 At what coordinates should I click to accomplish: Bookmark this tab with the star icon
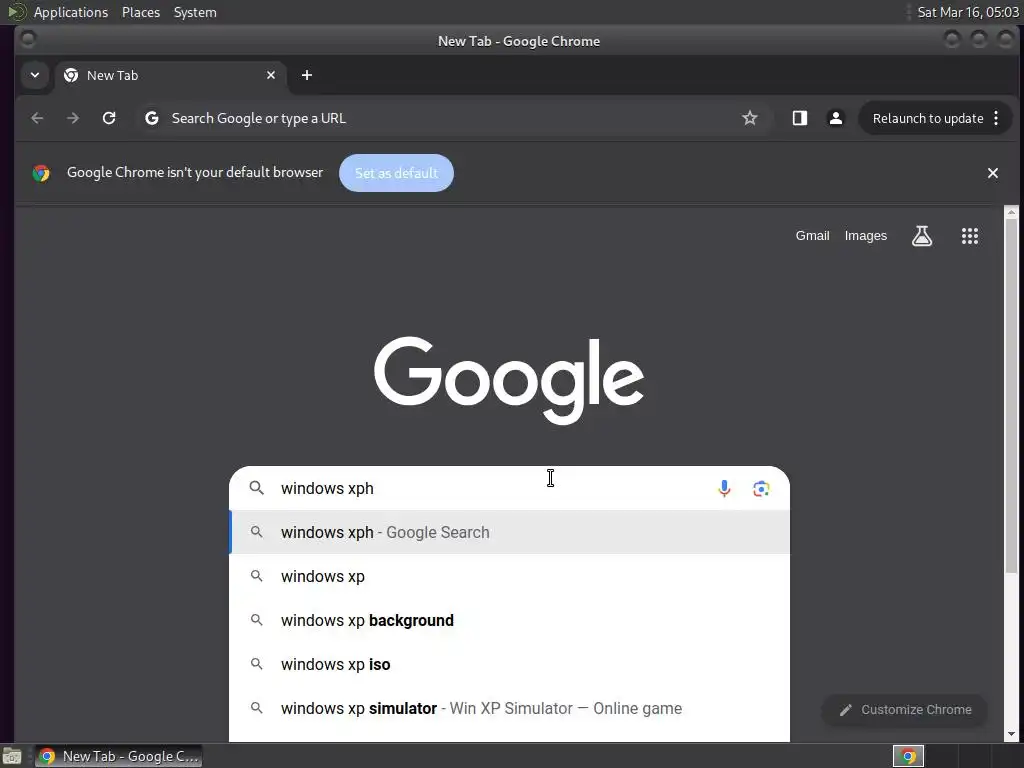[x=750, y=118]
